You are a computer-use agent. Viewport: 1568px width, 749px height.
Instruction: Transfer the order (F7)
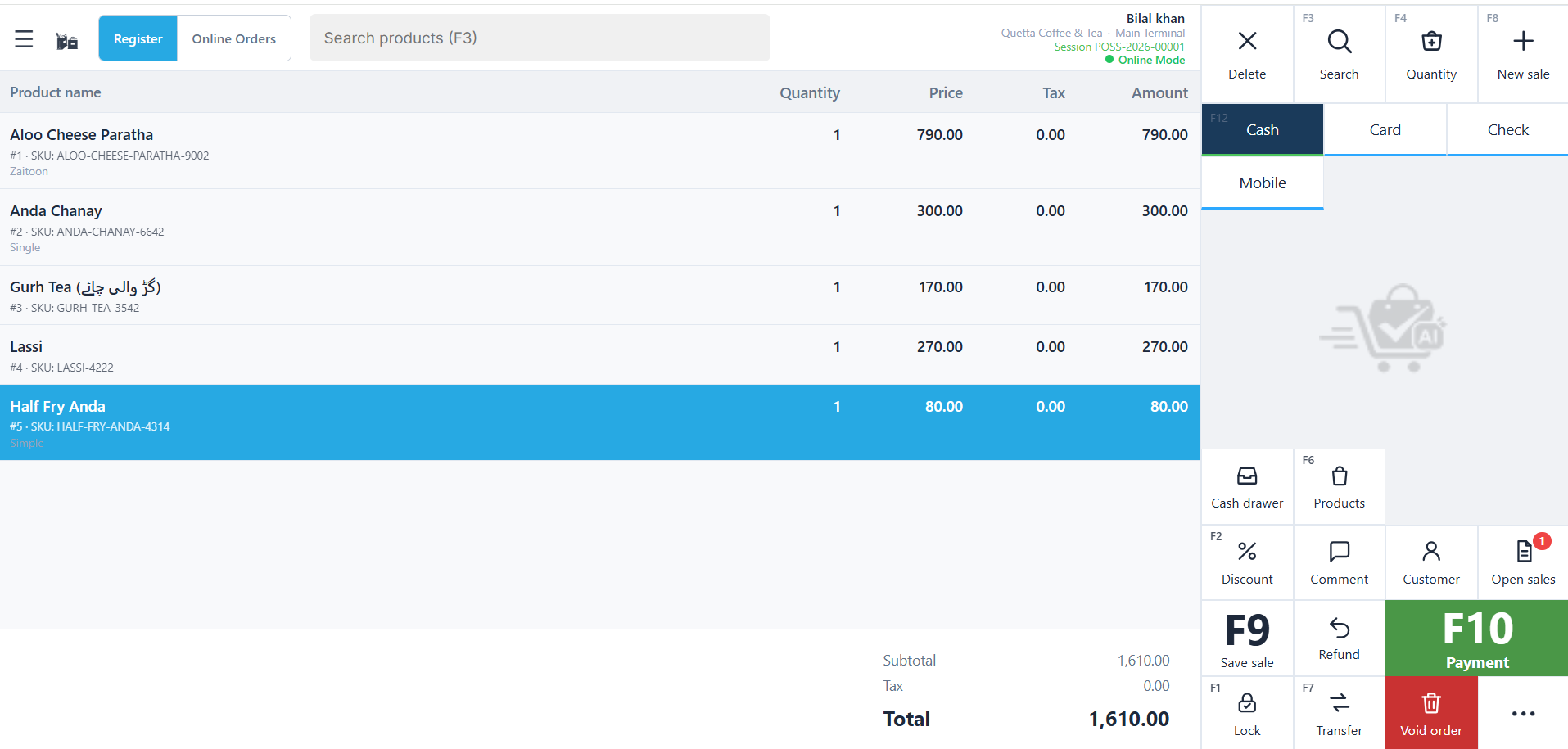1339,714
